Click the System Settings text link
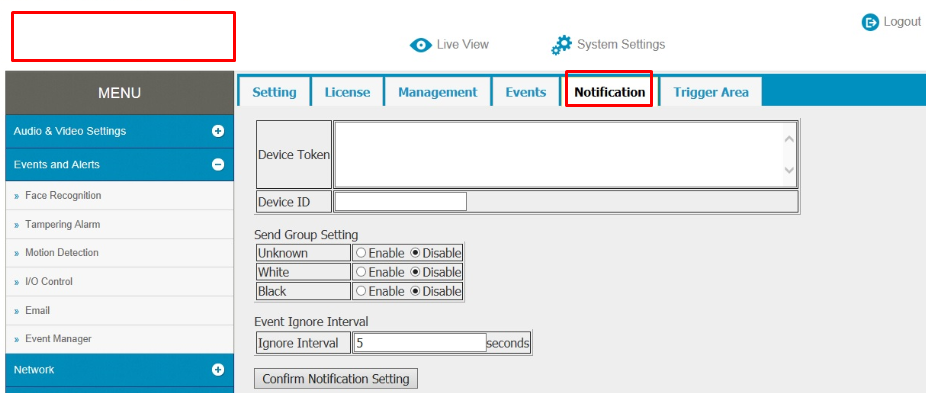Screen dimensions: 926x393 [621, 45]
